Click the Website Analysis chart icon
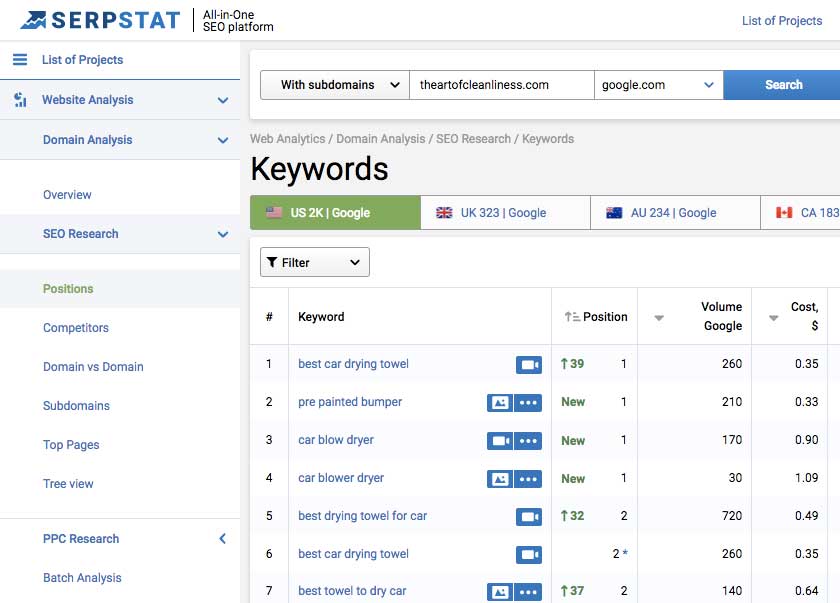This screenshot has width=840, height=603. [x=20, y=100]
